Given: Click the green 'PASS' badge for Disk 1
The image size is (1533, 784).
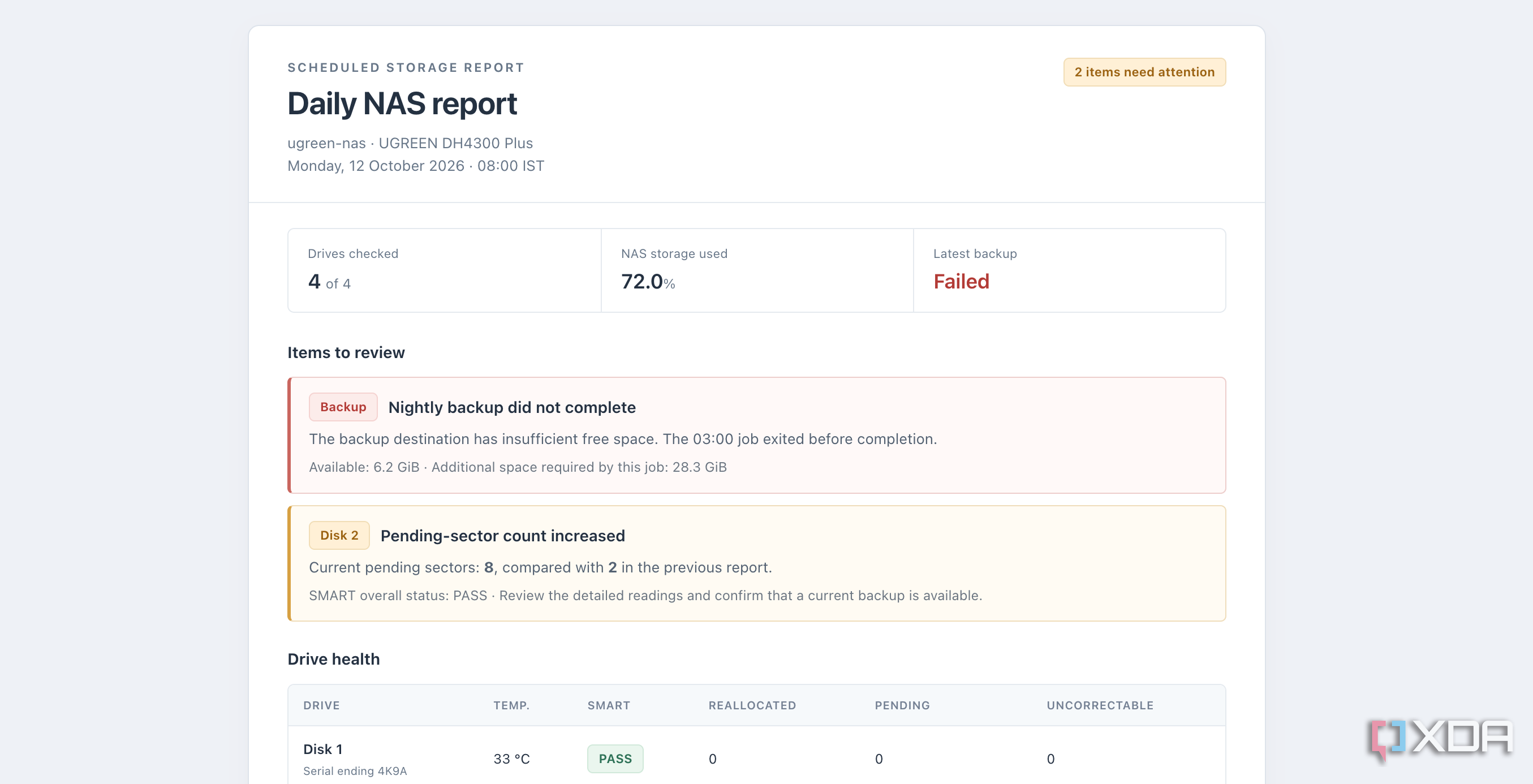Looking at the screenshot, I should click(615, 759).
